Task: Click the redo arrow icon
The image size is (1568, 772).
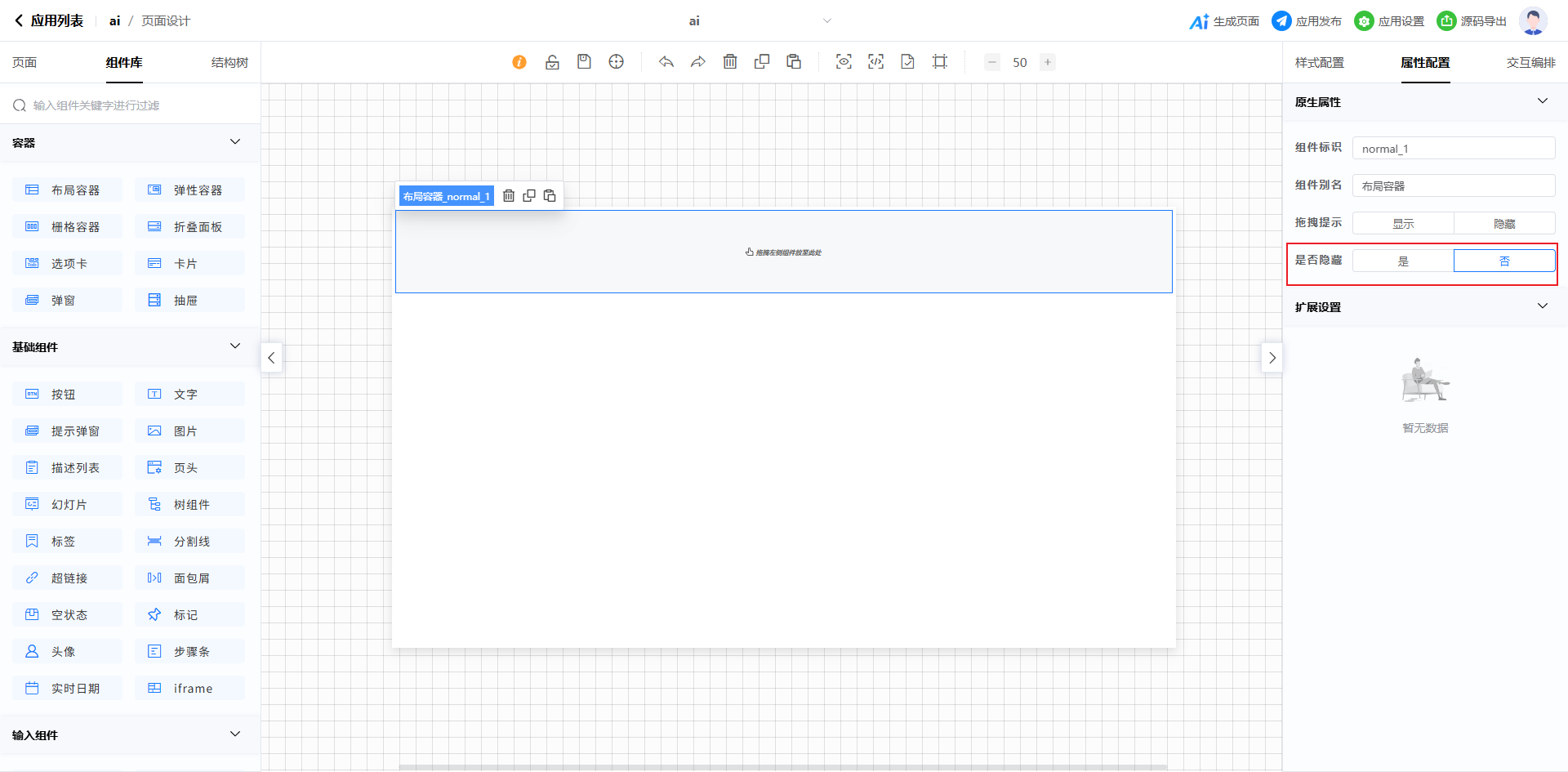Action: click(698, 62)
